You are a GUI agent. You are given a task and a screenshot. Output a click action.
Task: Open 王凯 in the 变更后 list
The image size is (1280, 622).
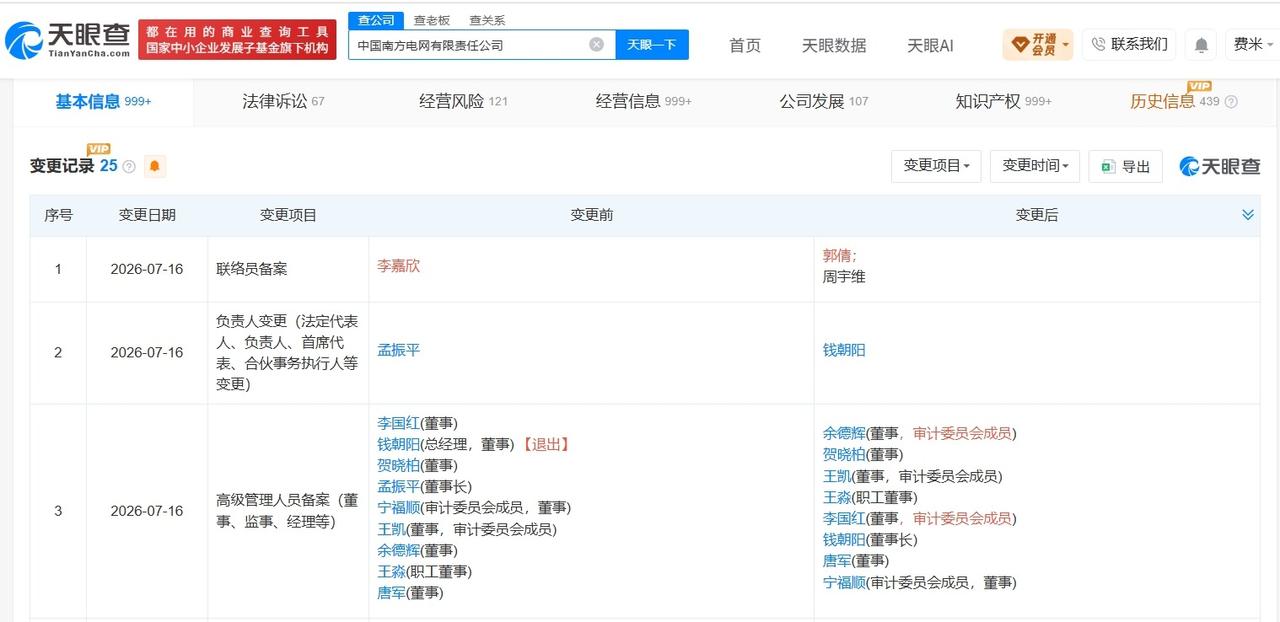(837, 476)
